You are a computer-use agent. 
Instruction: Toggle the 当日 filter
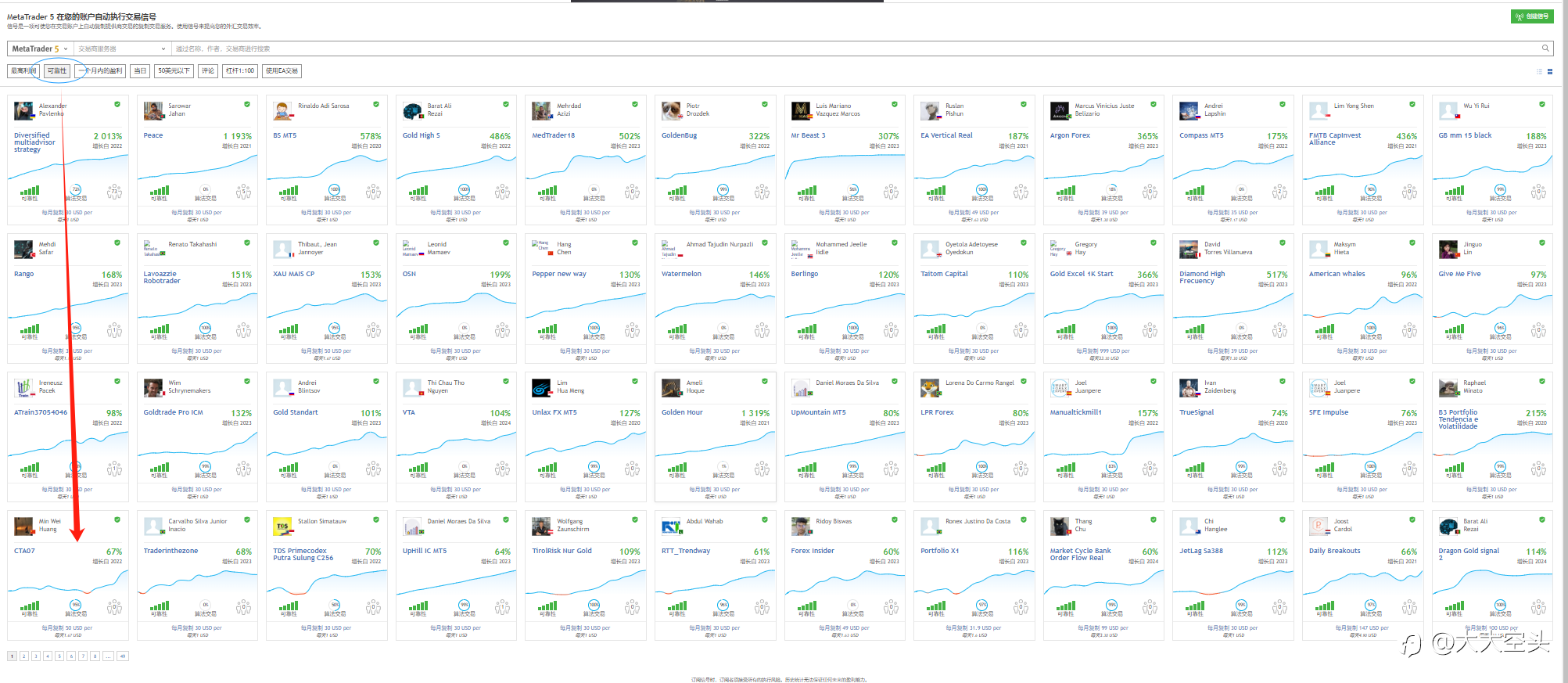pyautogui.click(x=140, y=70)
